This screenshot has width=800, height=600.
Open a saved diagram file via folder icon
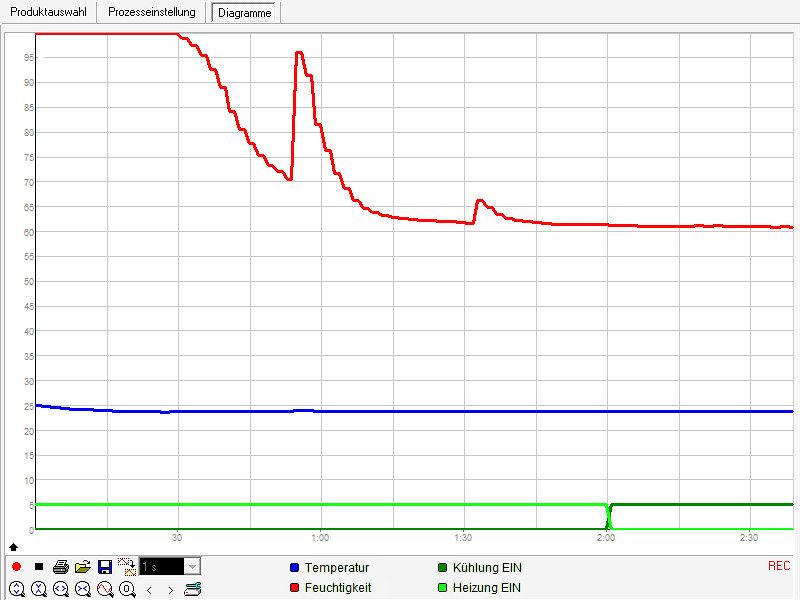83,567
